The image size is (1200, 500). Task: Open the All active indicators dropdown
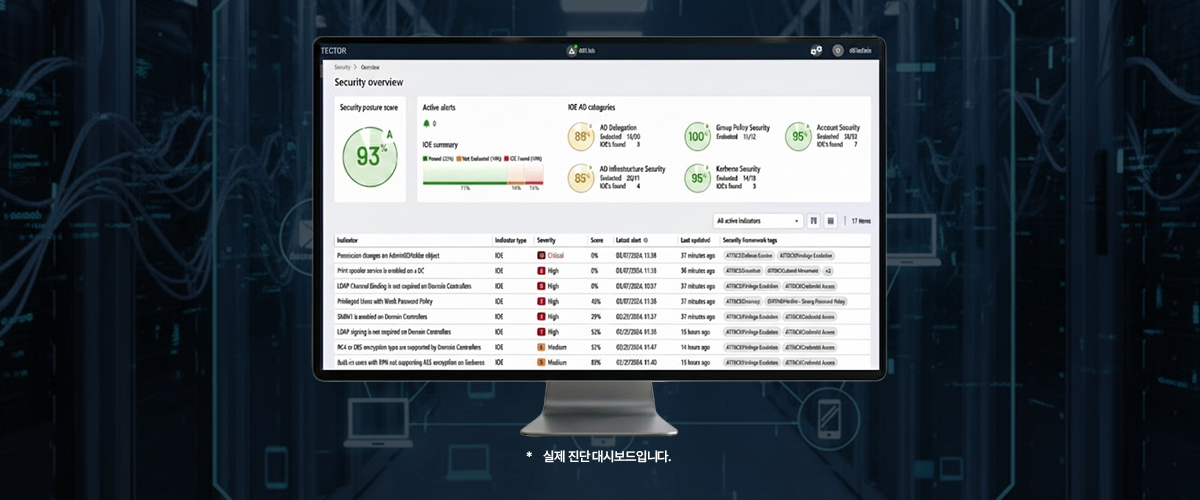point(757,220)
